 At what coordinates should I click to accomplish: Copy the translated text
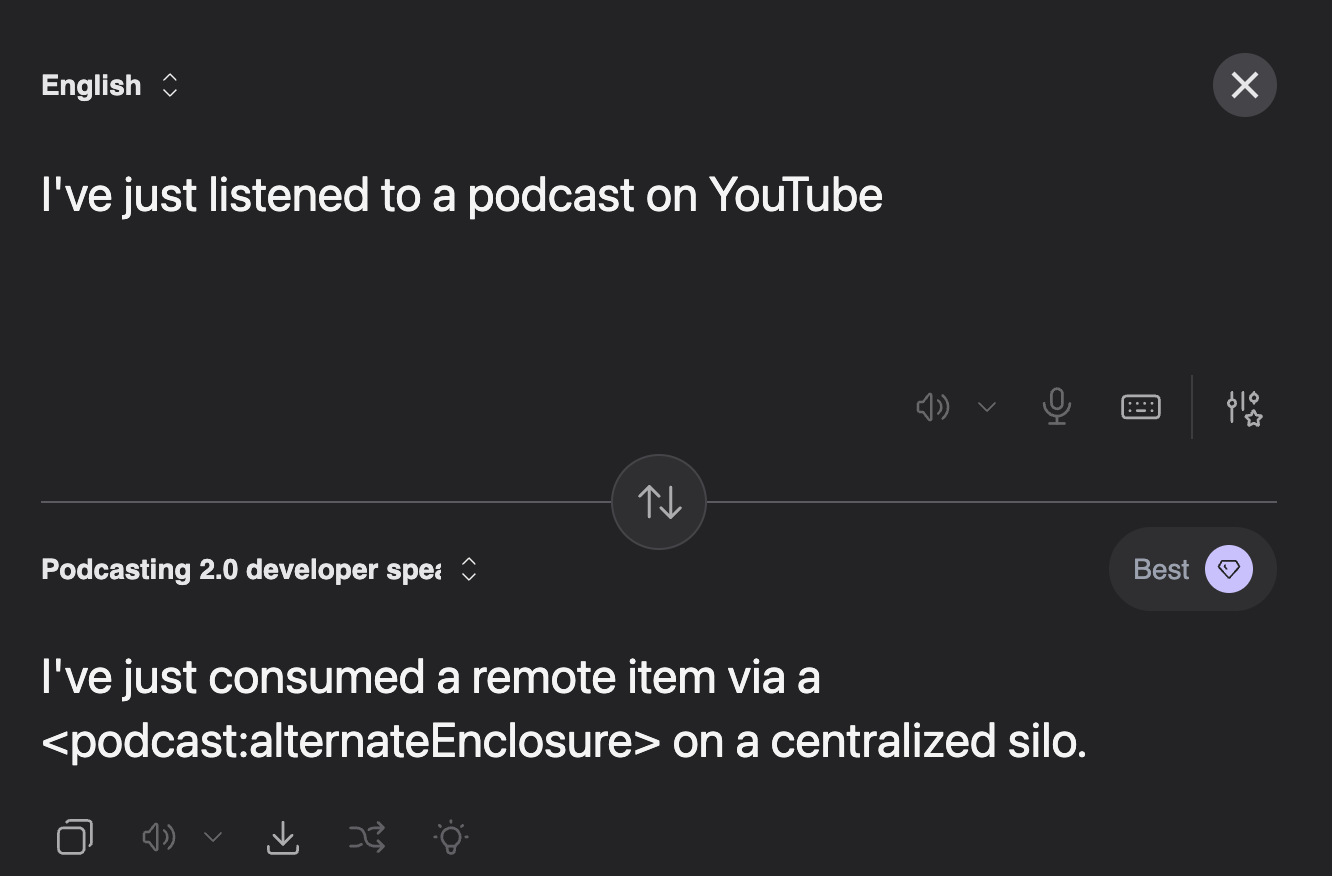(x=75, y=837)
